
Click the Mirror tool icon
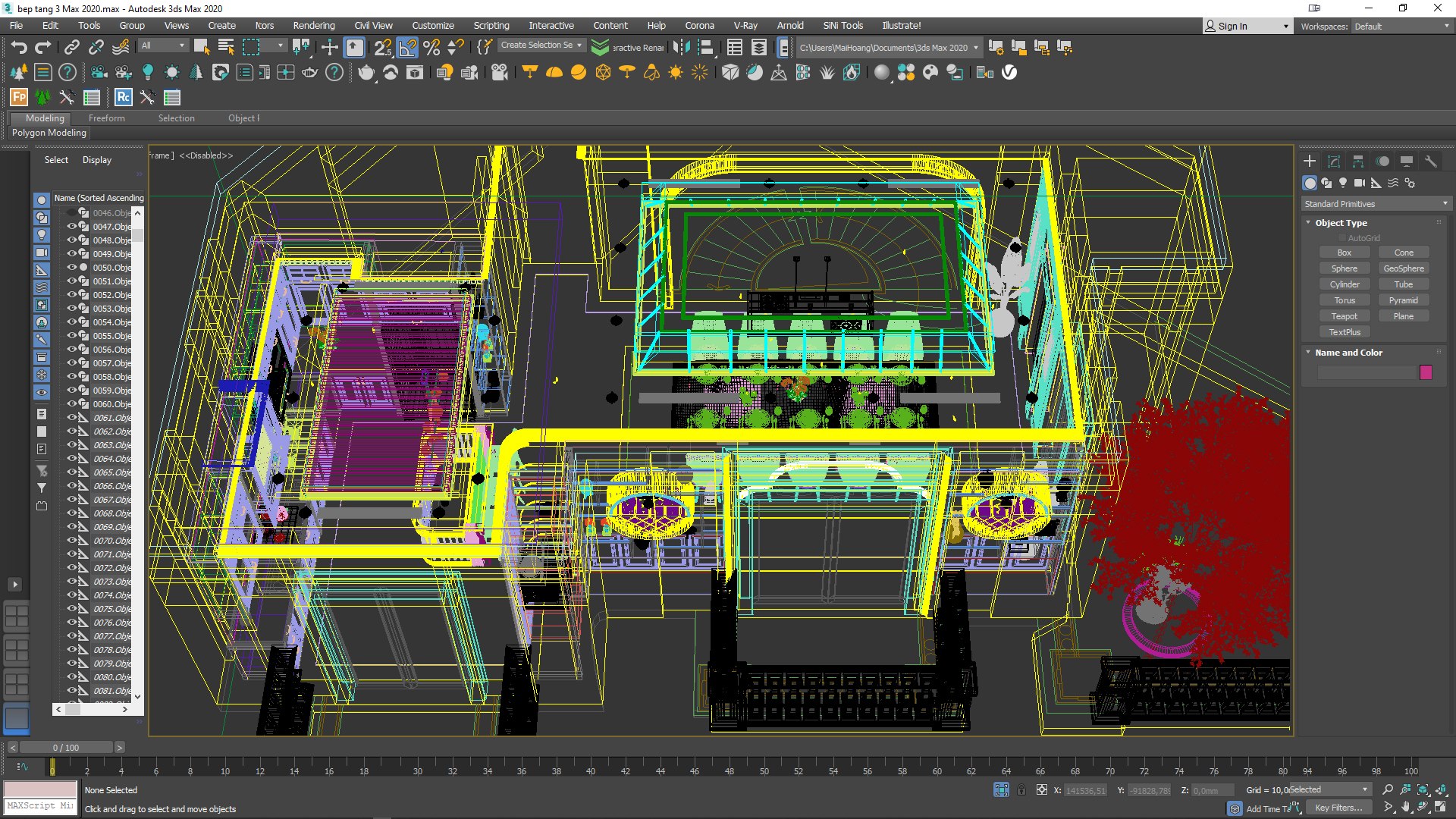682,48
